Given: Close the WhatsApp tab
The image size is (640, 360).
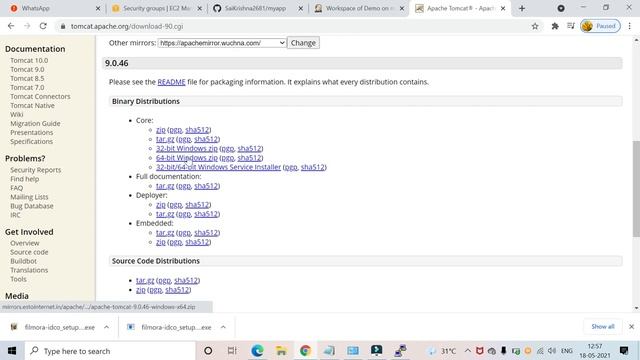Looking at the screenshot, I should tap(98, 8).
